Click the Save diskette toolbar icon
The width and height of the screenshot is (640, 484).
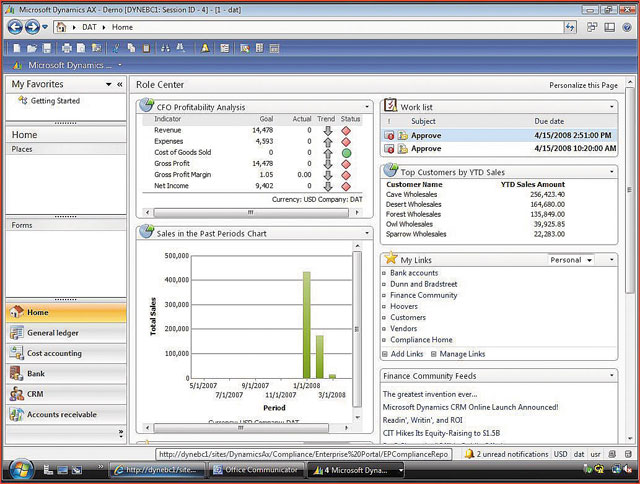coord(47,48)
